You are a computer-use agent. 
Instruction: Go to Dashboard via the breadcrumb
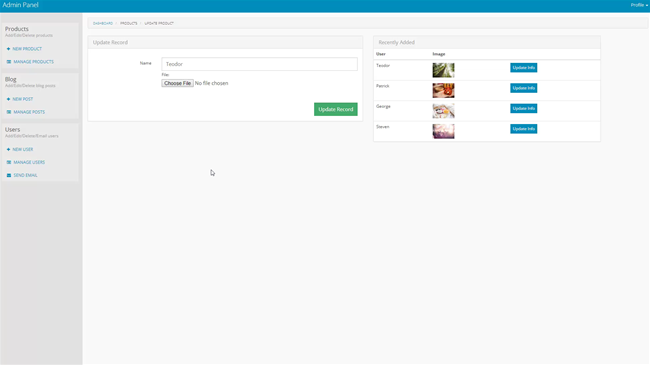(103, 23)
